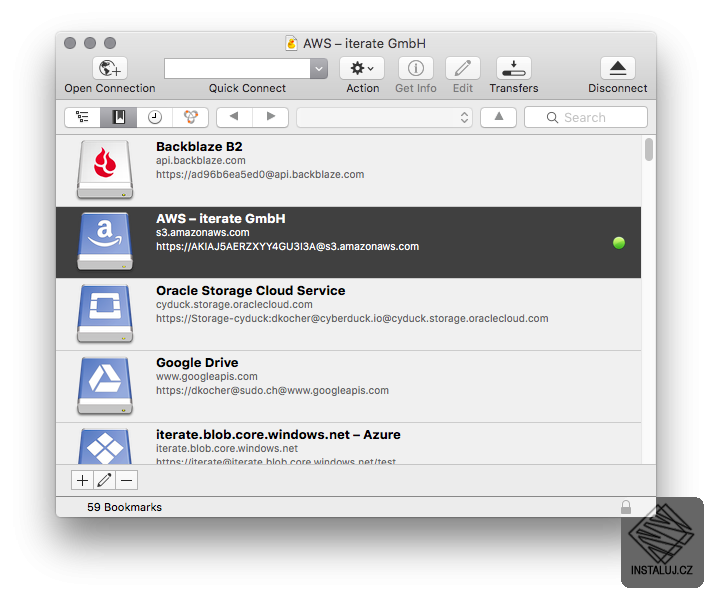Add a new bookmark with plus button

pyautogui.click(x=82, y=480)
